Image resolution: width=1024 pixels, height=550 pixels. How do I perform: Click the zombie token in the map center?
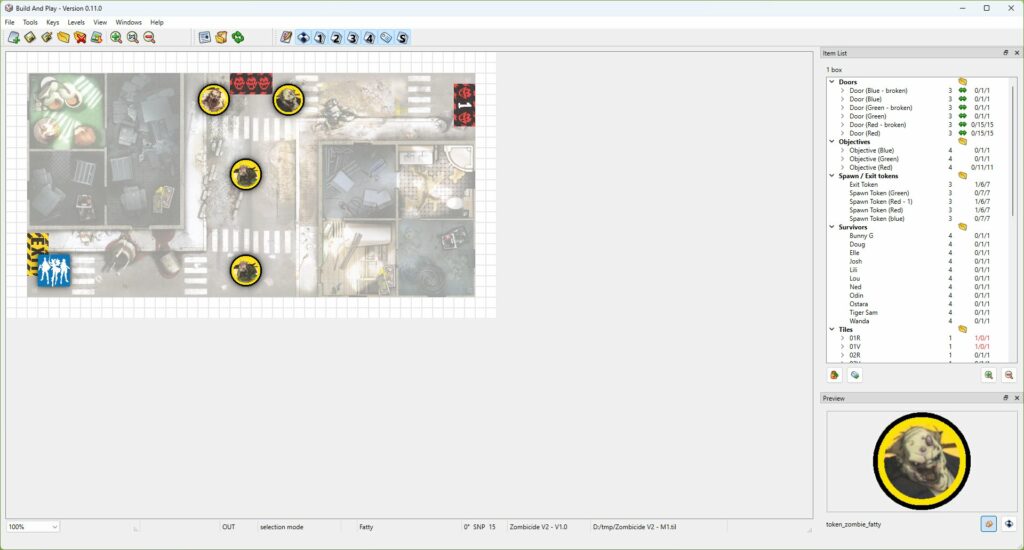246,174
